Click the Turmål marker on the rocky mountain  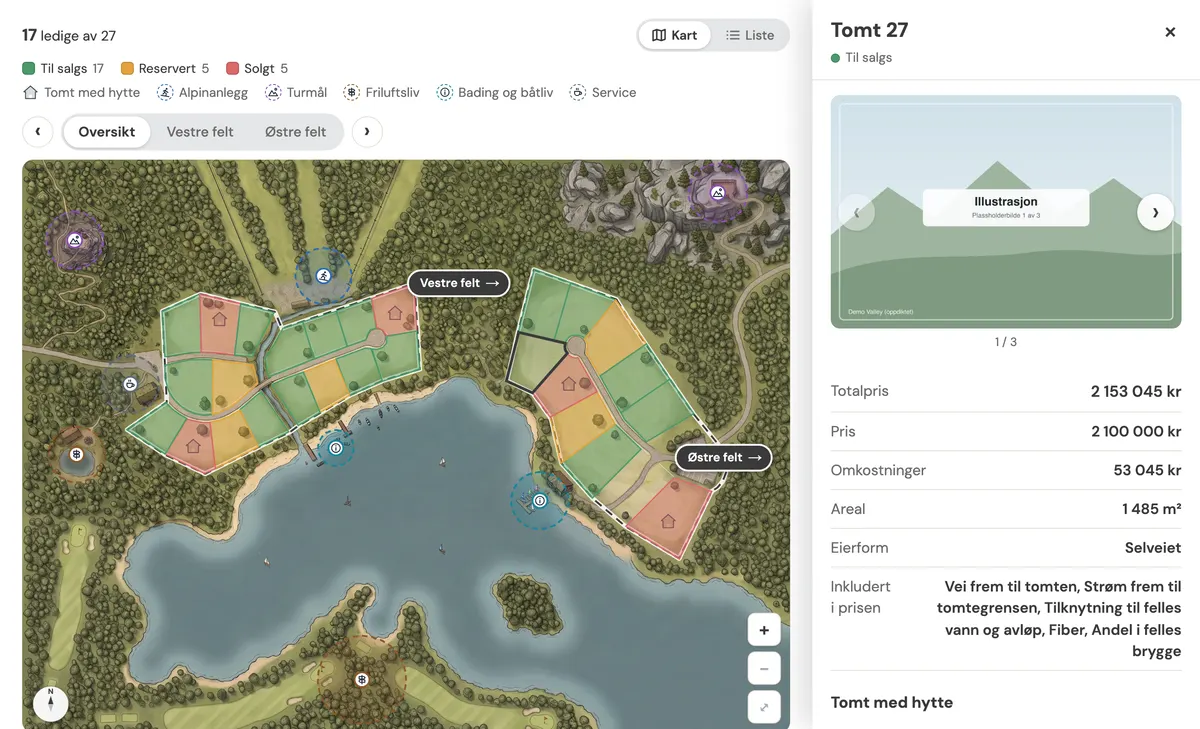click(718, 192)
